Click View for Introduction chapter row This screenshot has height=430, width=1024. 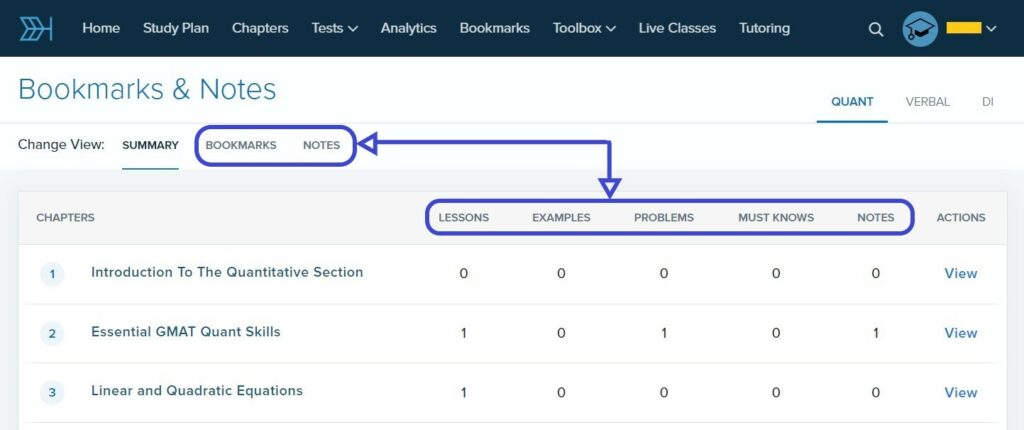tap(960, 273)
